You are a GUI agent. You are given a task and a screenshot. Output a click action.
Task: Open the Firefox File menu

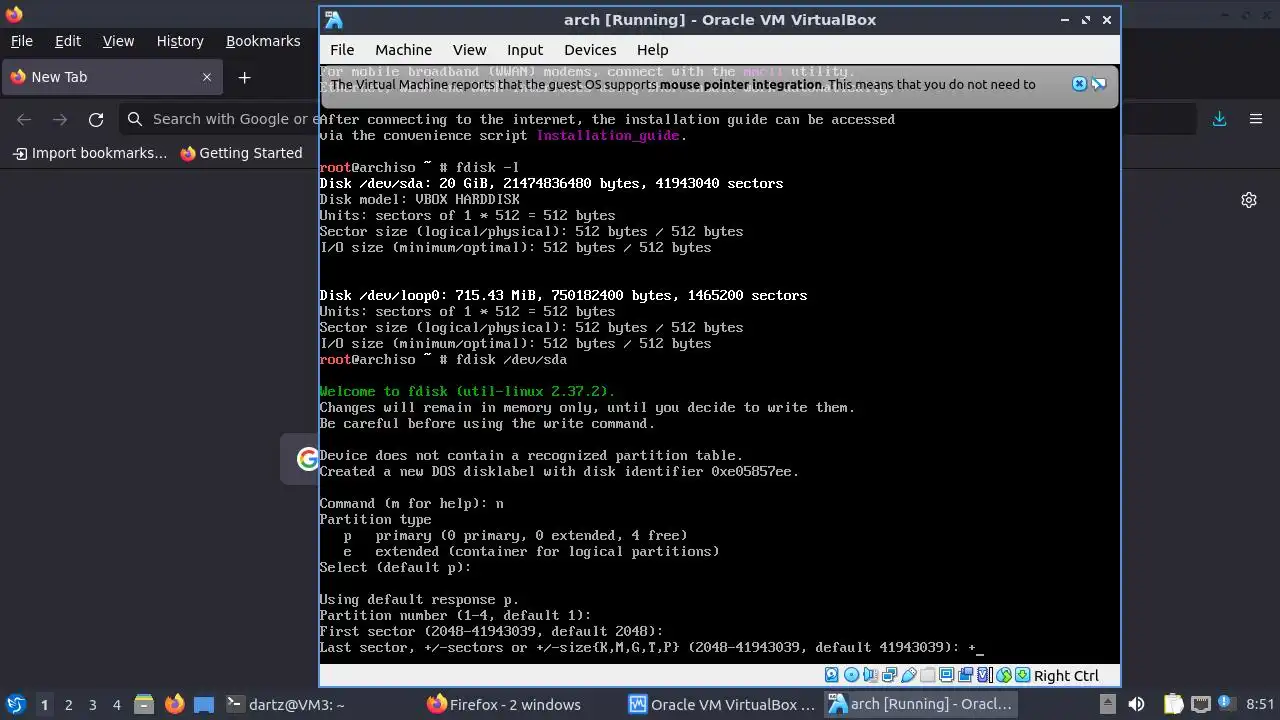tap(22, 41)
